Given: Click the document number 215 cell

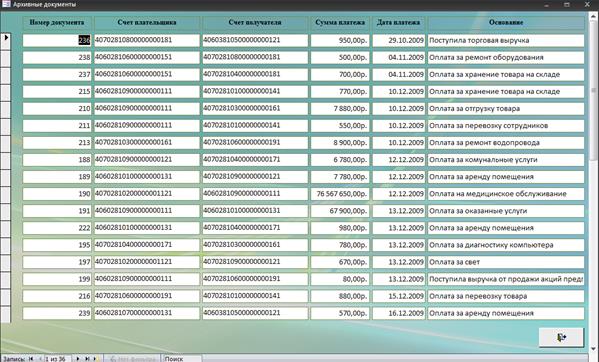Looking at the screenshot, I should coord(57,92).
